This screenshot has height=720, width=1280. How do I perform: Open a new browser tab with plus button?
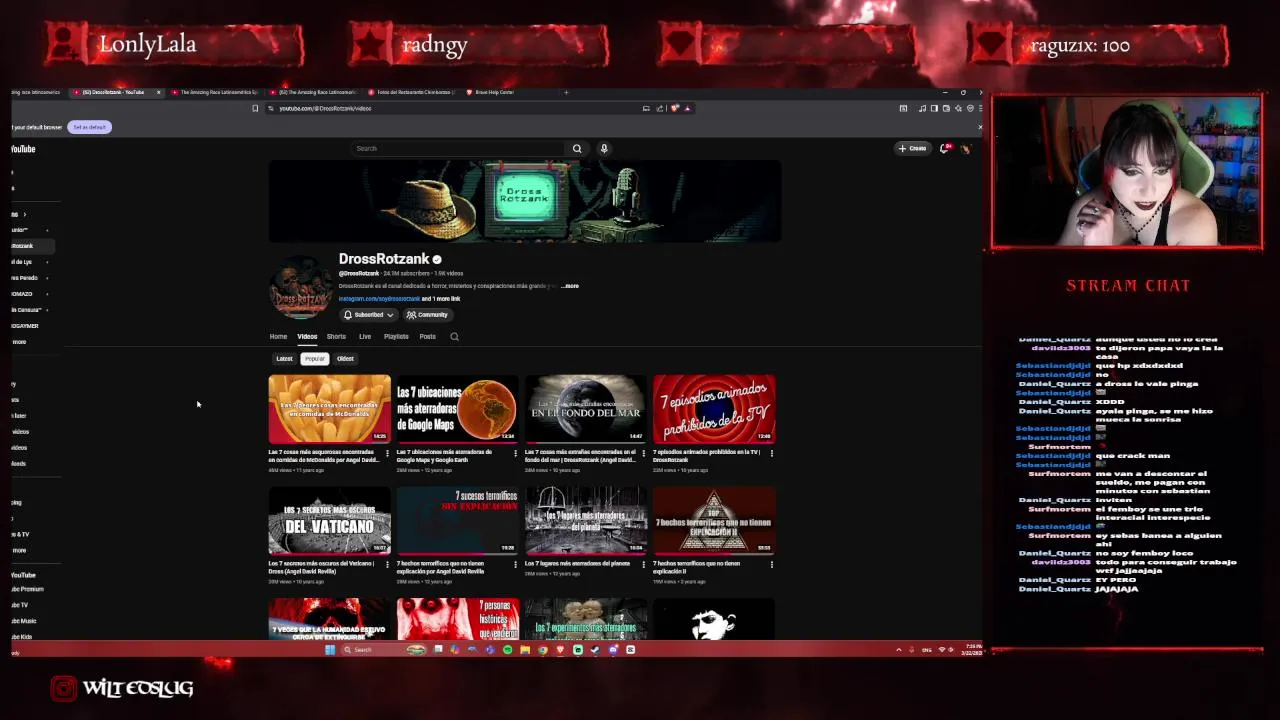coord(566,92)
